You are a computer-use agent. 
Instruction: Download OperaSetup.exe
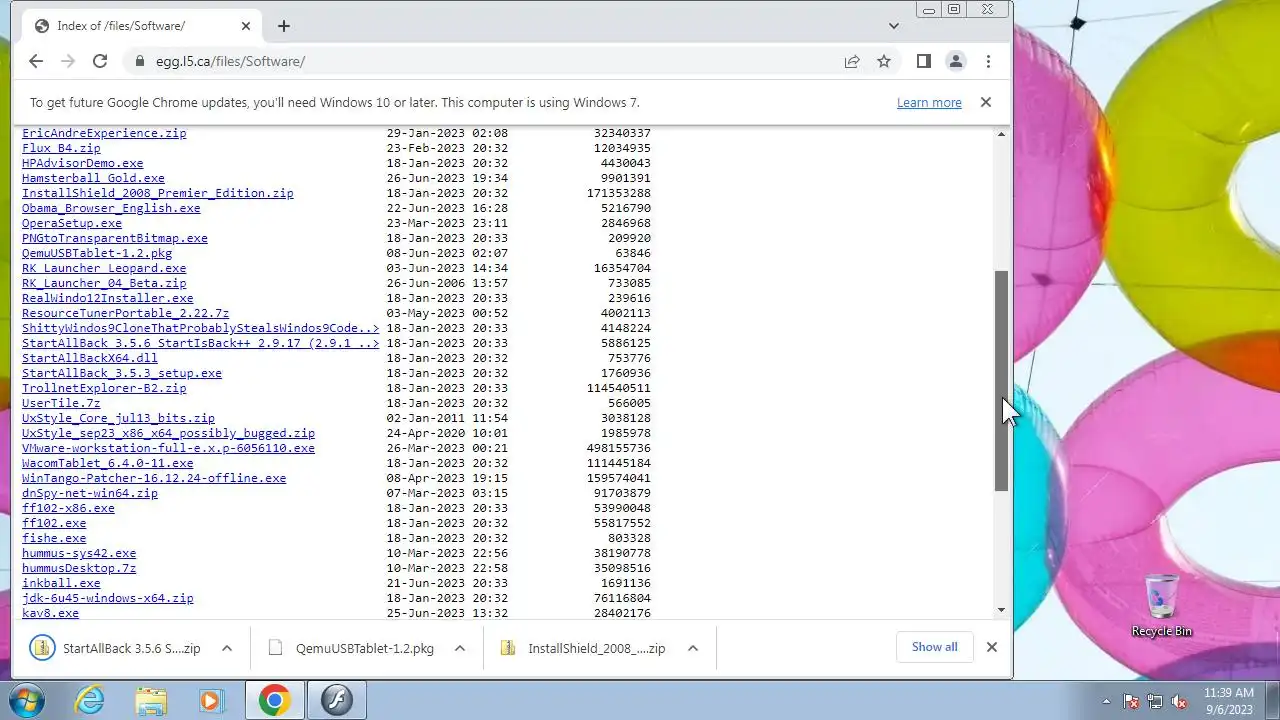(72, 223)
